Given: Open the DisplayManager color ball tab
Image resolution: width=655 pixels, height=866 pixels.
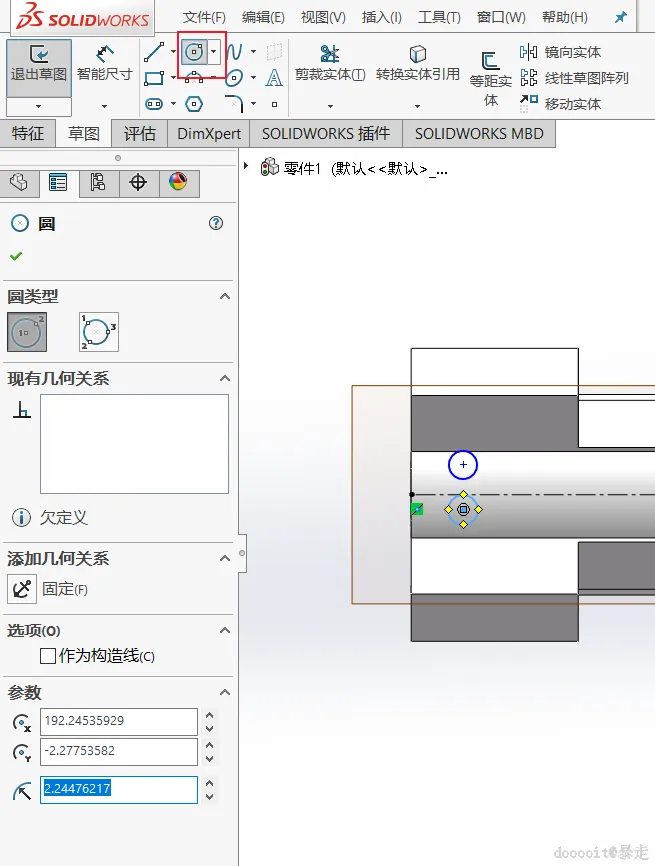Looking at the screenshot, I should (178, 183).
